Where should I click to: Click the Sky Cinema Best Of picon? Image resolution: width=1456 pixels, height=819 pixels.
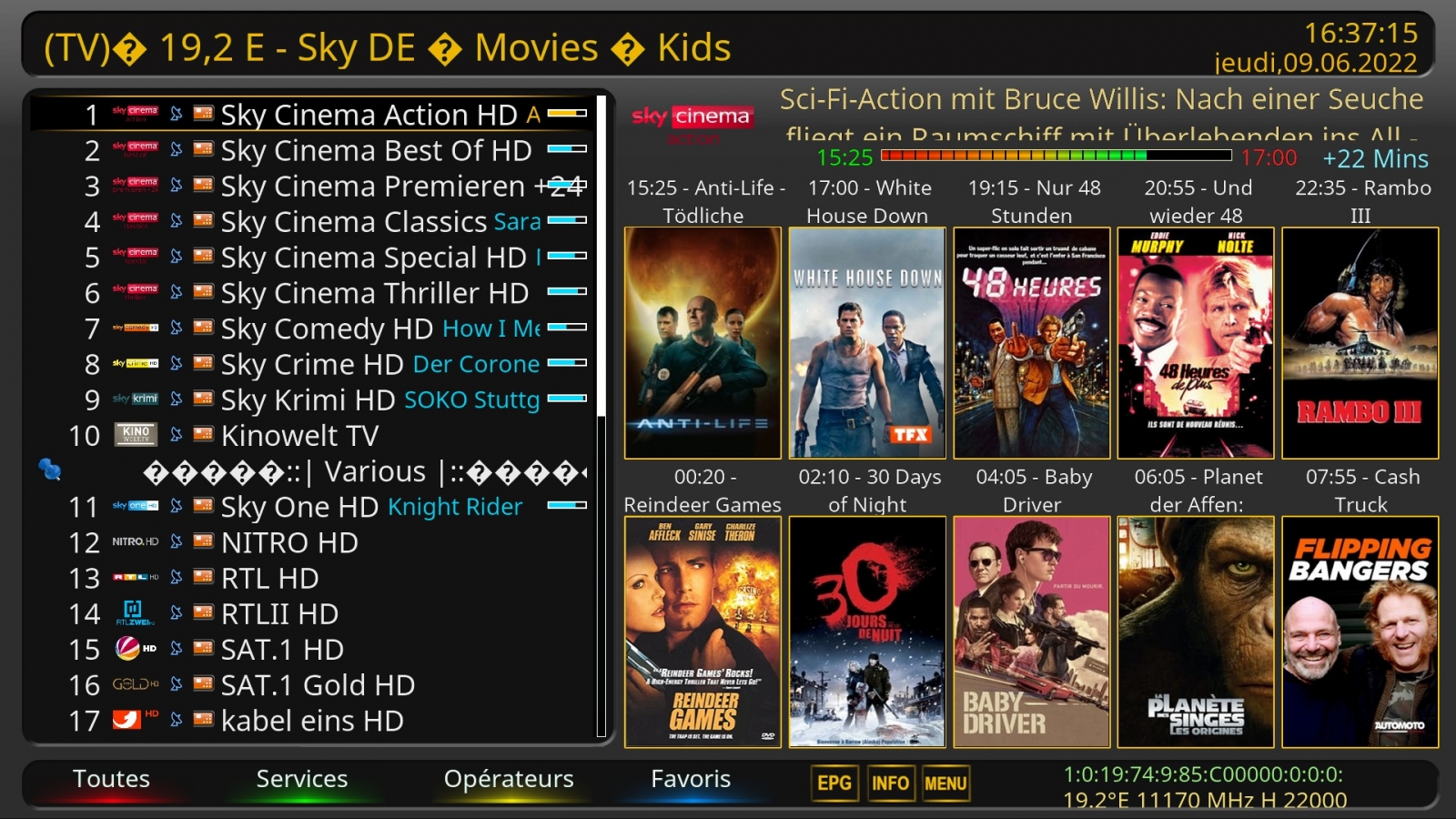point(135,149)
